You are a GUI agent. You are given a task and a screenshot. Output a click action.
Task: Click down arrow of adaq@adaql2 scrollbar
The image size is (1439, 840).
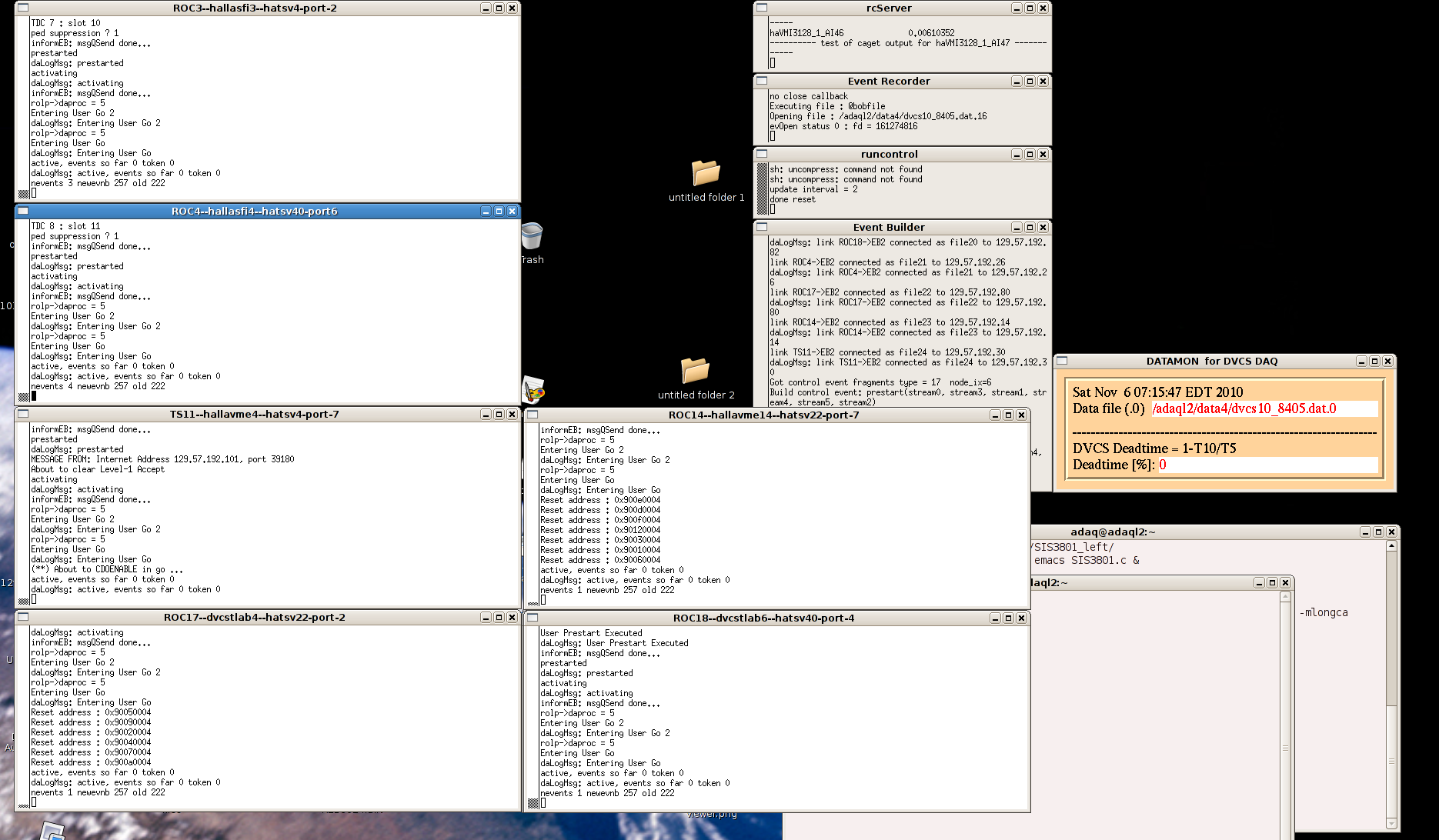pos(1391,824)
